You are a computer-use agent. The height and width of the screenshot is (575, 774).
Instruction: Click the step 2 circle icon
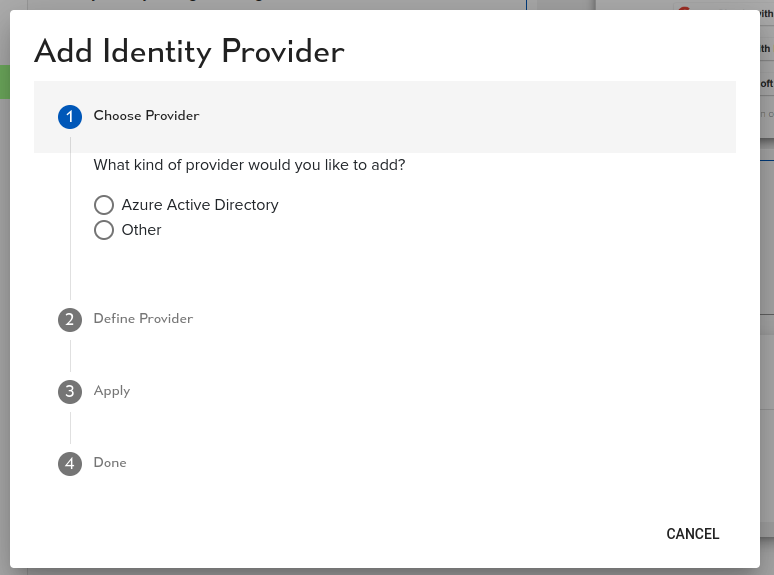tap(70, 320)
